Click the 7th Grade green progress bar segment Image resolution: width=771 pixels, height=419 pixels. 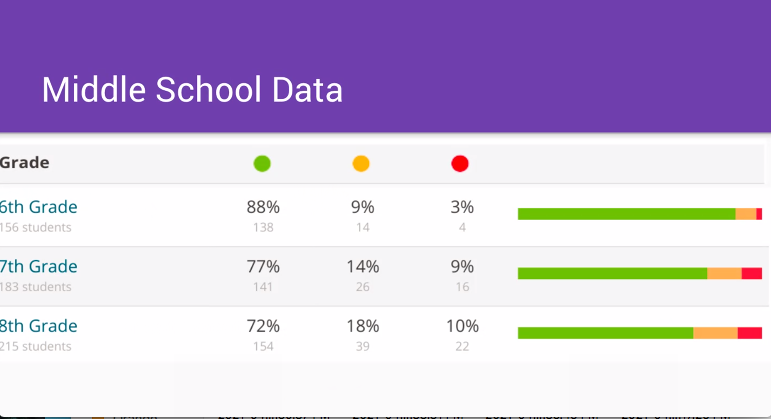[612, 273]
